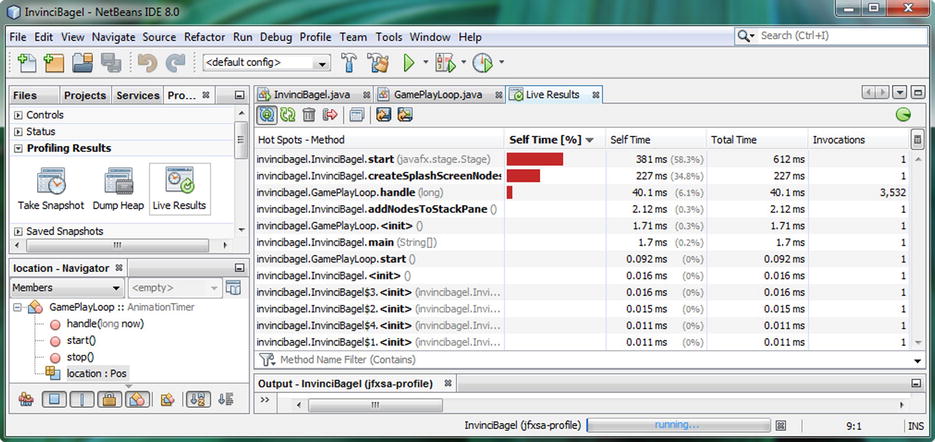Viewport: 935px width, 442px height.
Task: Toggle Sort by Name in Navigator
Action: point(199,400)
